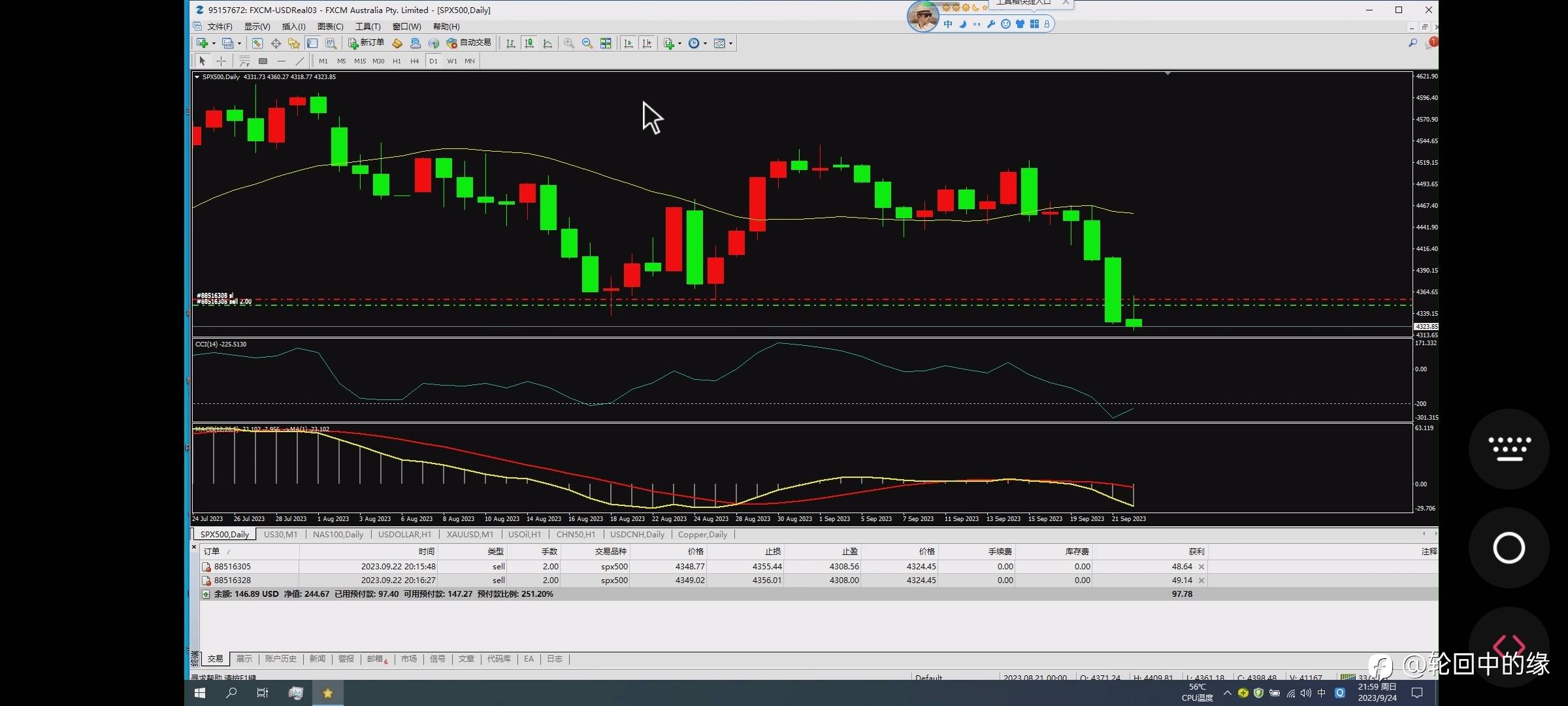Open the Market Watch window icon
Screen dimensions: 1568x706
coord(257,43)
